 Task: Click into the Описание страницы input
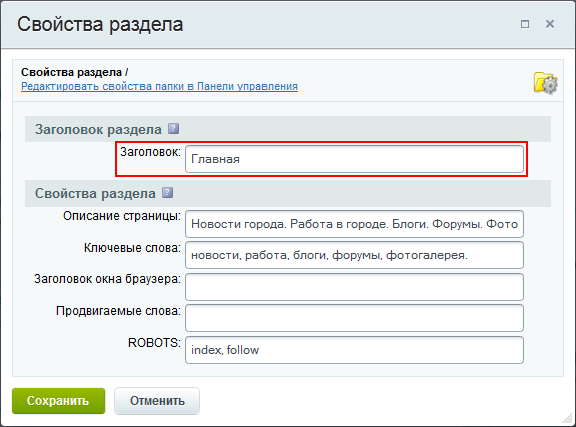click(354, 224)
